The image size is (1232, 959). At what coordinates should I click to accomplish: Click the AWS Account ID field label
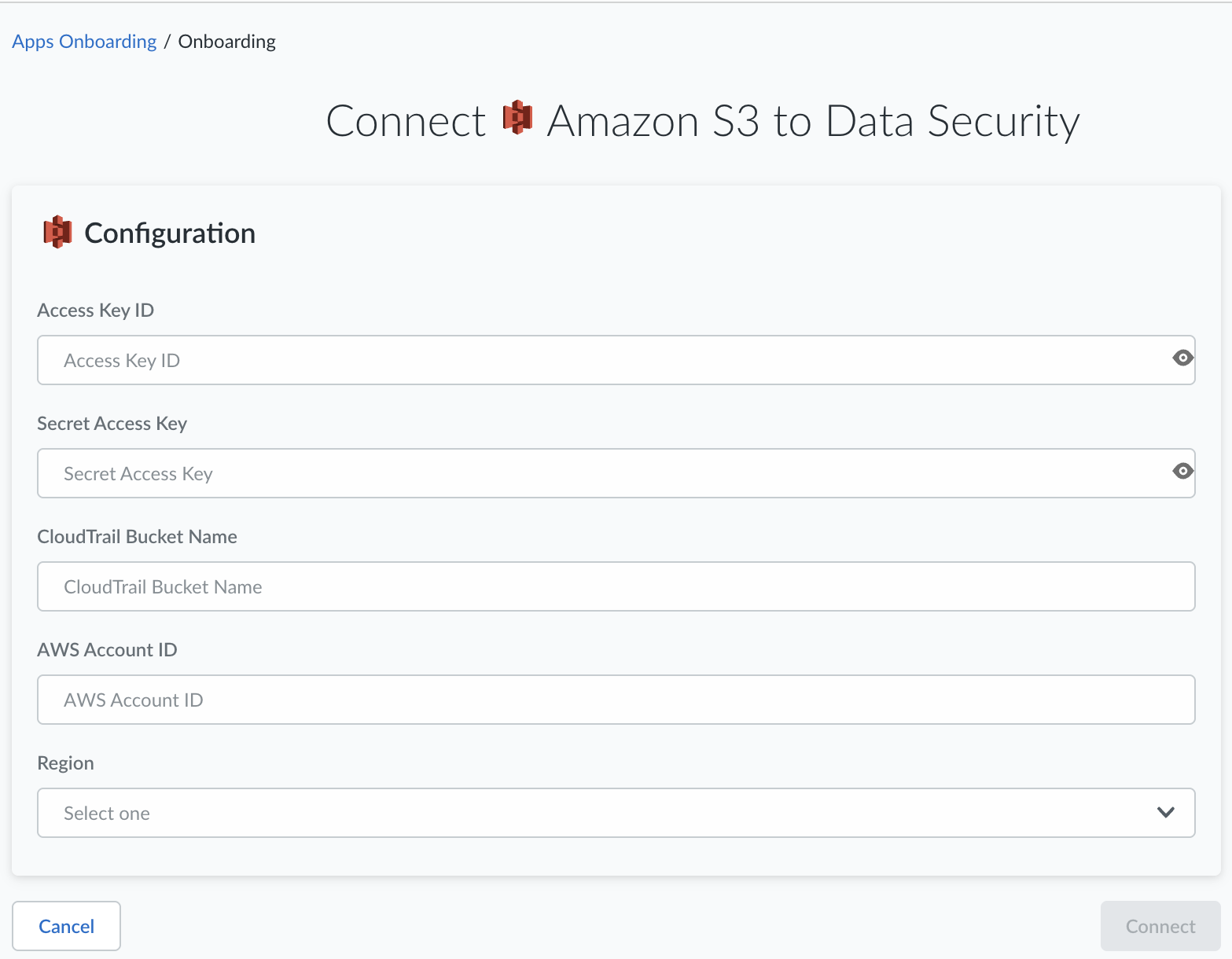(x=108, y=650)
